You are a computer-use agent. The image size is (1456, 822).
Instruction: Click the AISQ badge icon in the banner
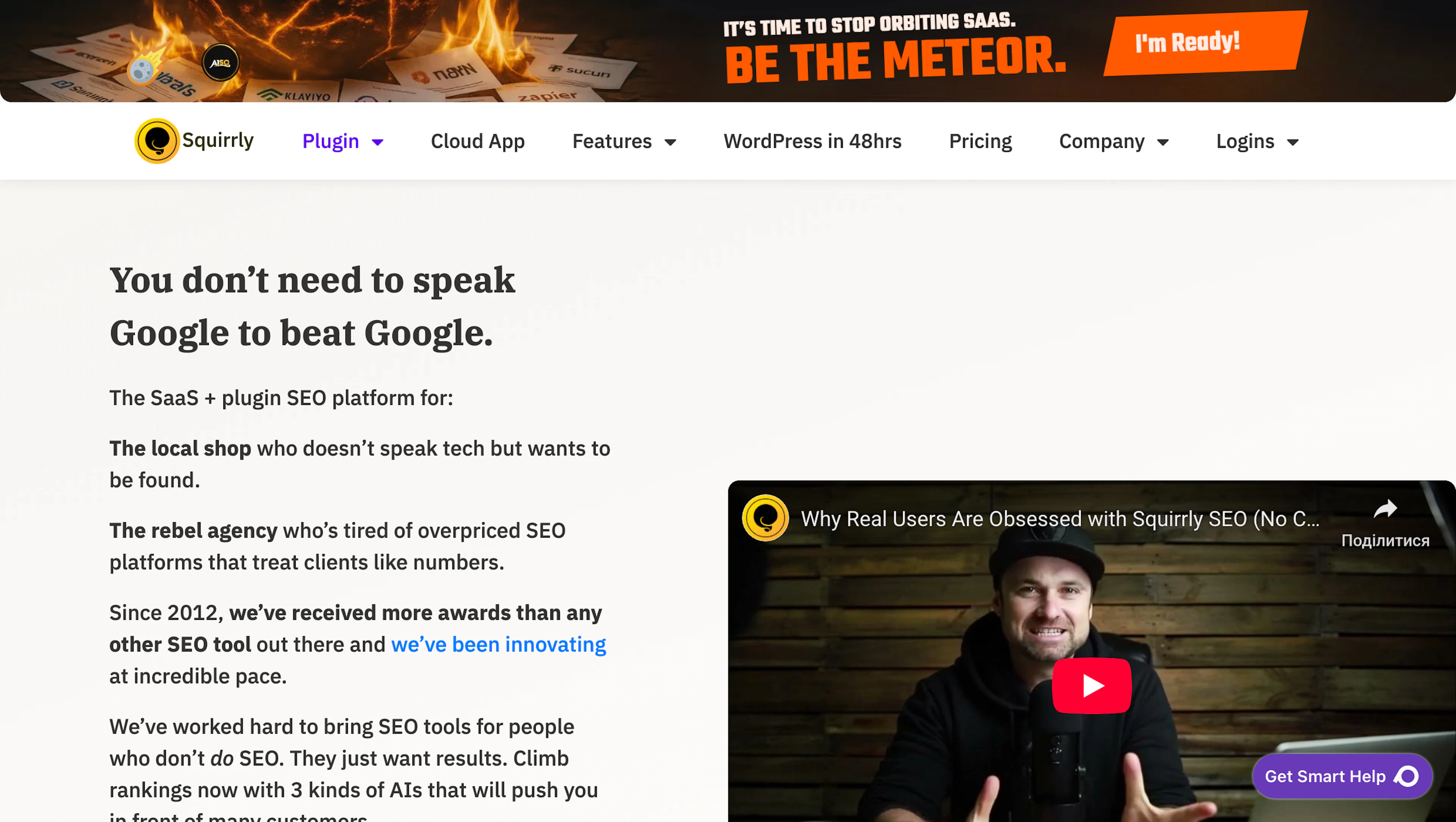(x=220, y=62)
